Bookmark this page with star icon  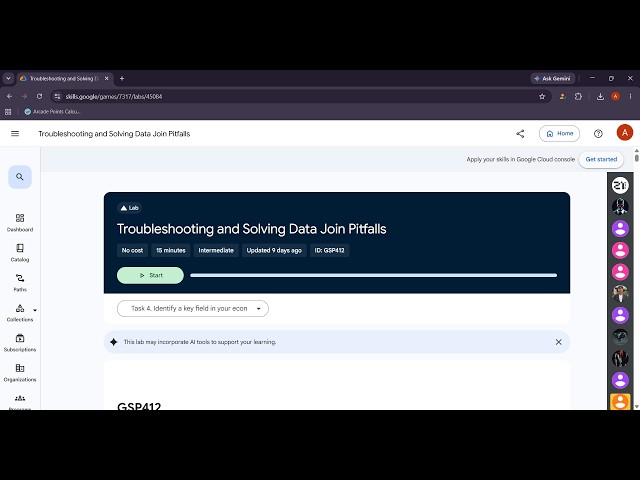(x=542, y=96)
